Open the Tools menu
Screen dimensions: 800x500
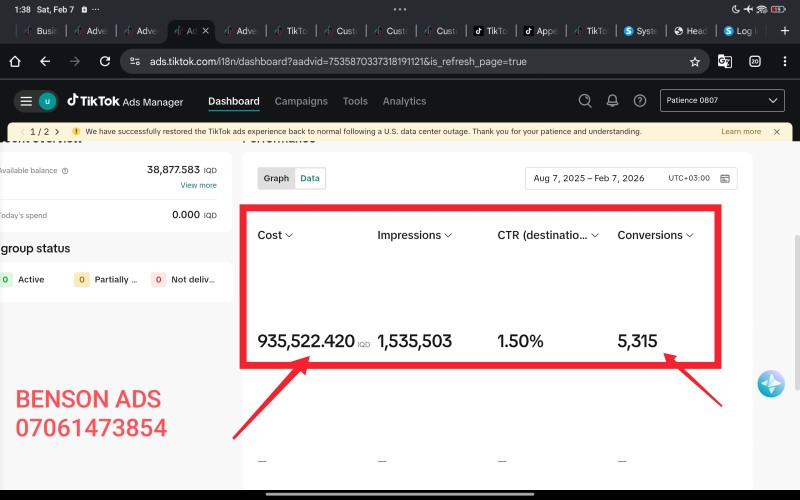pos(355,101)
